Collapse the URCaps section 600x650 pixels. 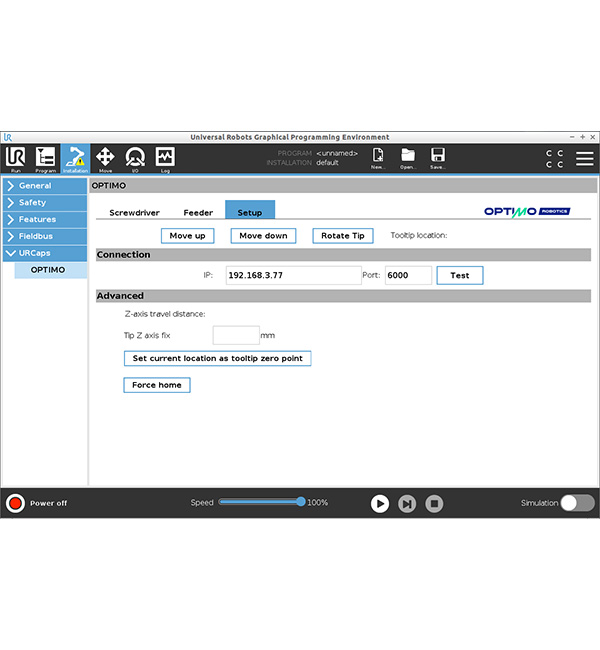pos(45,253)
